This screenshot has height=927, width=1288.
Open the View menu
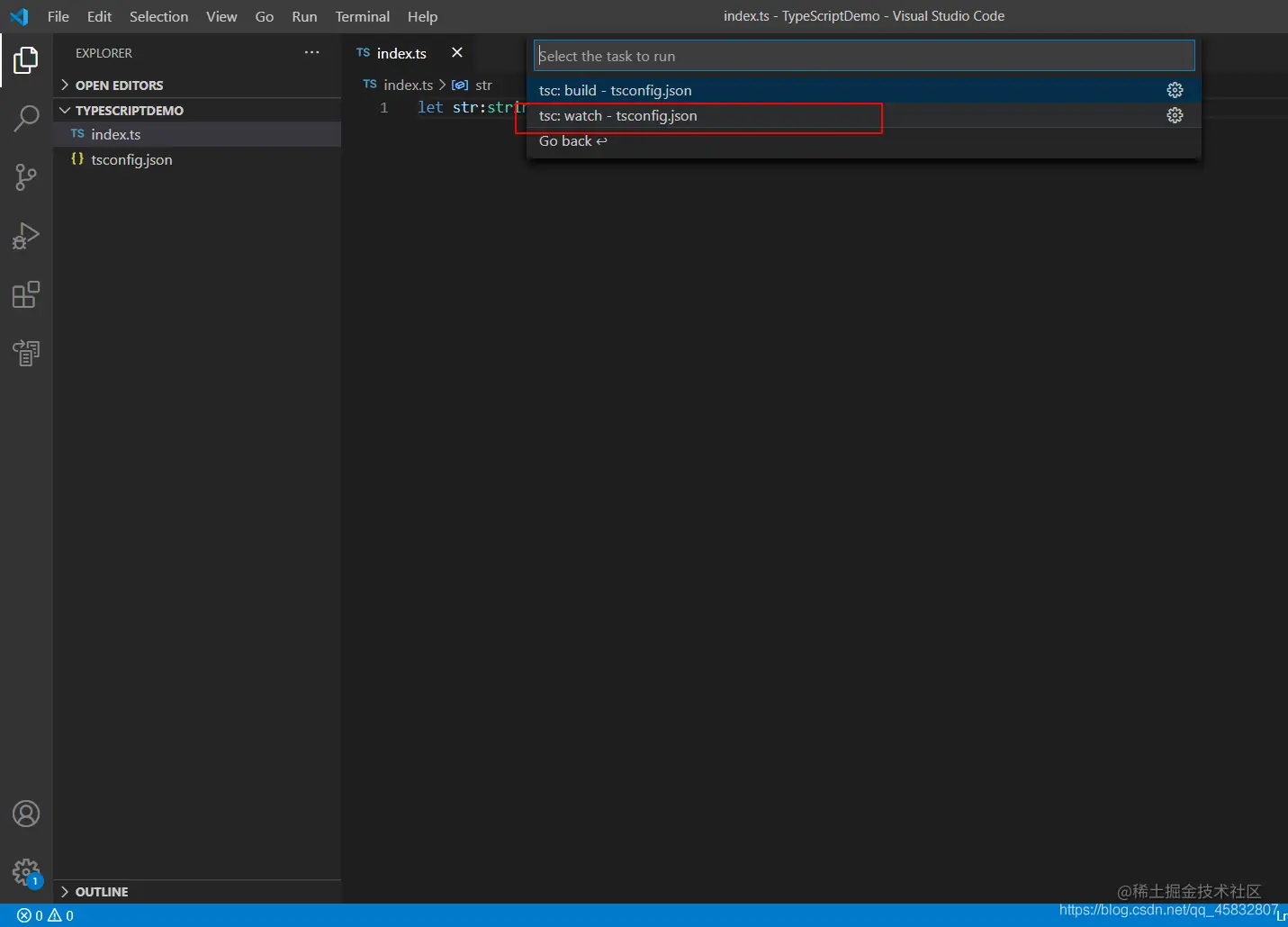point(221,16)
